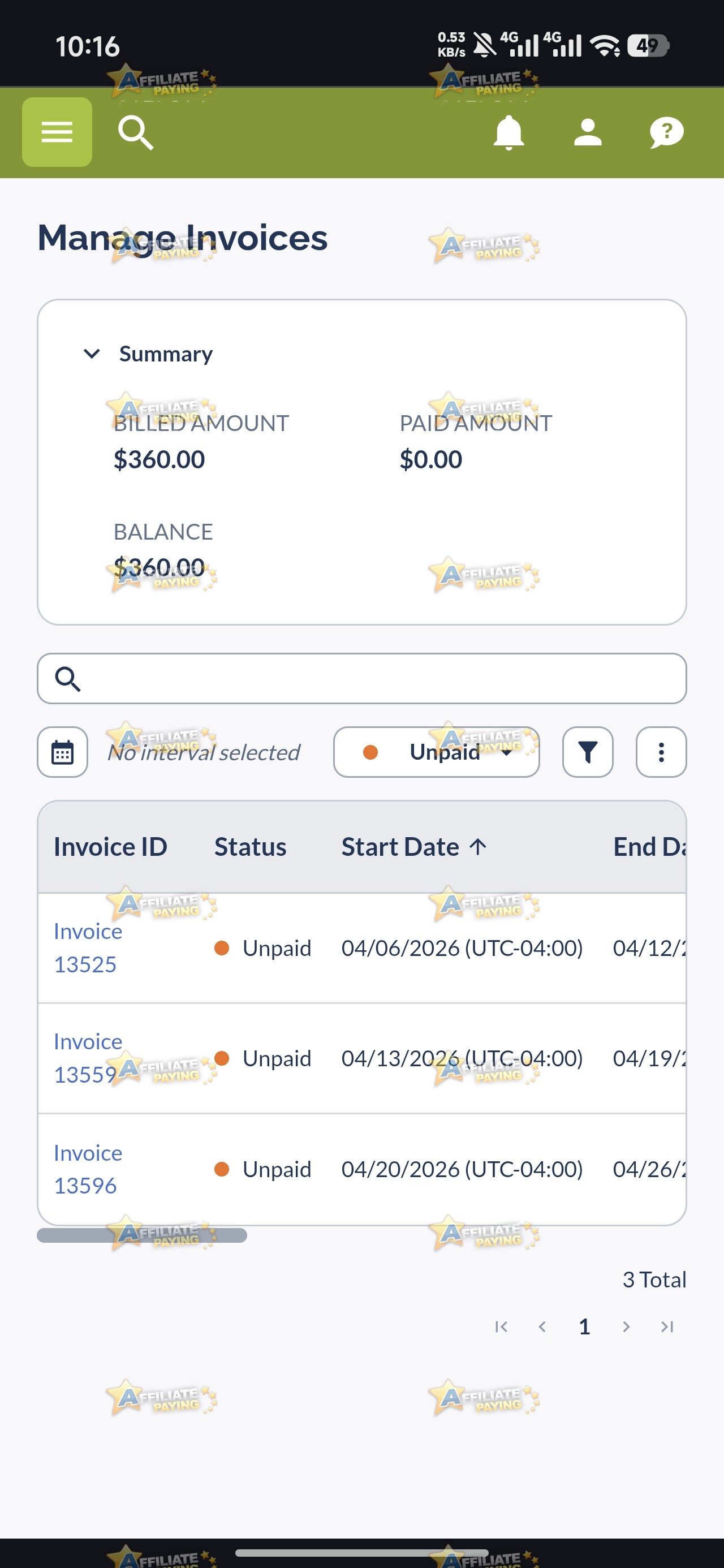Open Invoice 13596 link

pos(88,1169)
